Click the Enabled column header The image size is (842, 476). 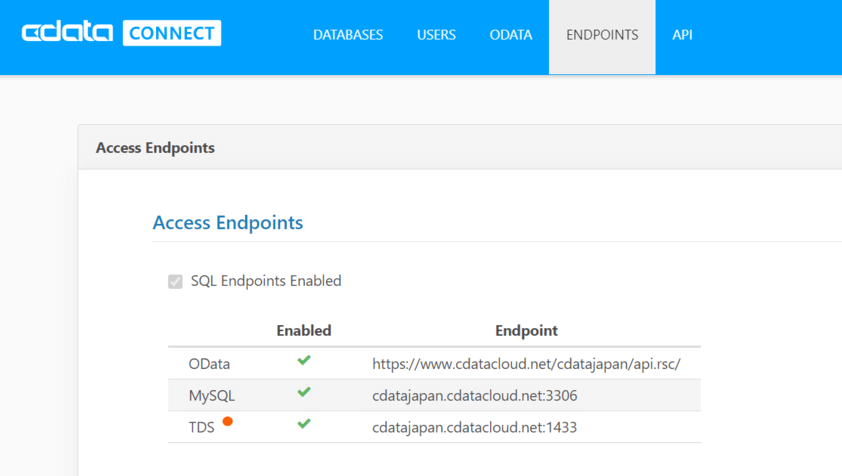[x=304, y=330]
